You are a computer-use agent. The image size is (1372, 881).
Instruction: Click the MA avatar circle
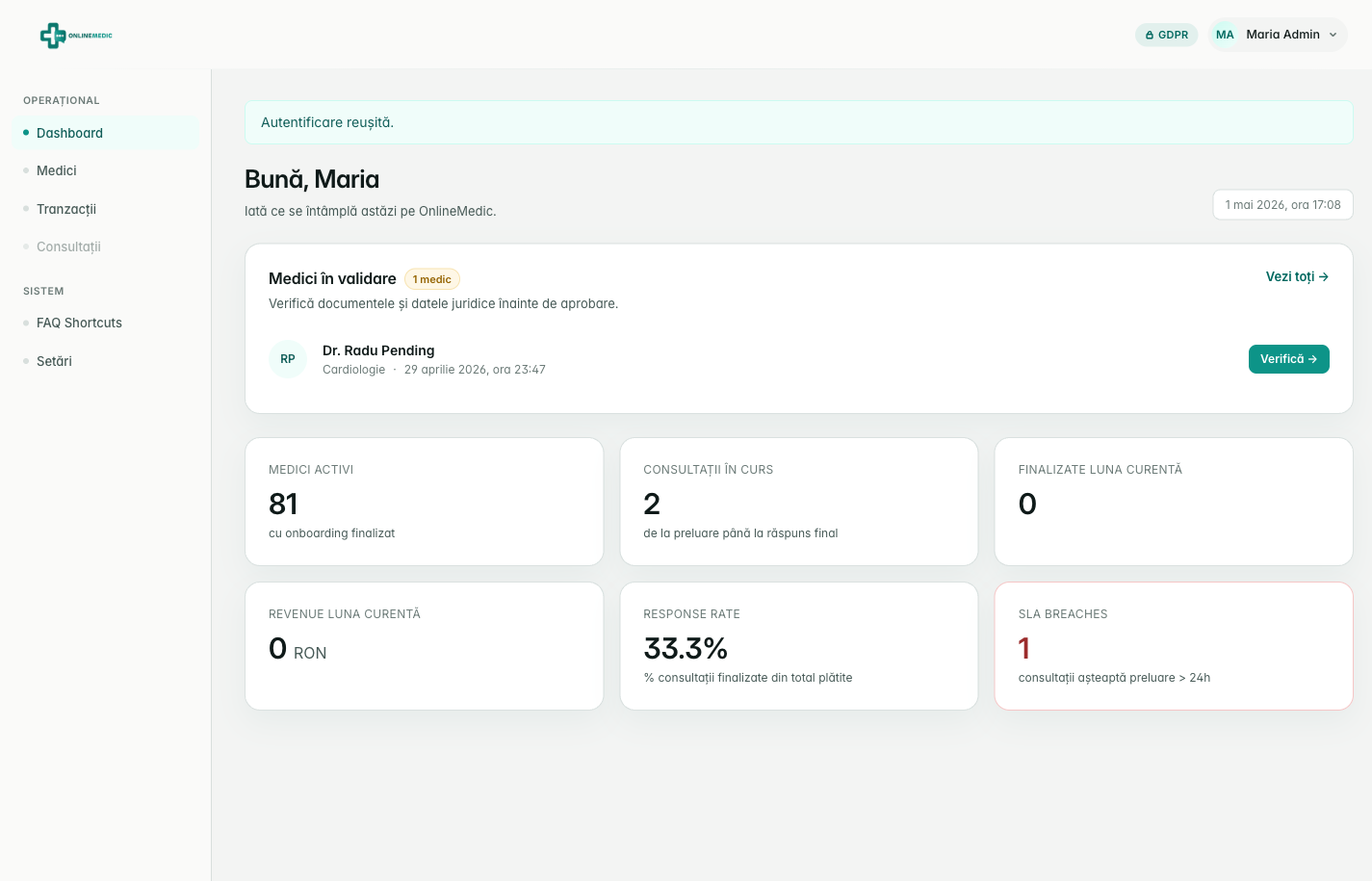click(1225, 35)
